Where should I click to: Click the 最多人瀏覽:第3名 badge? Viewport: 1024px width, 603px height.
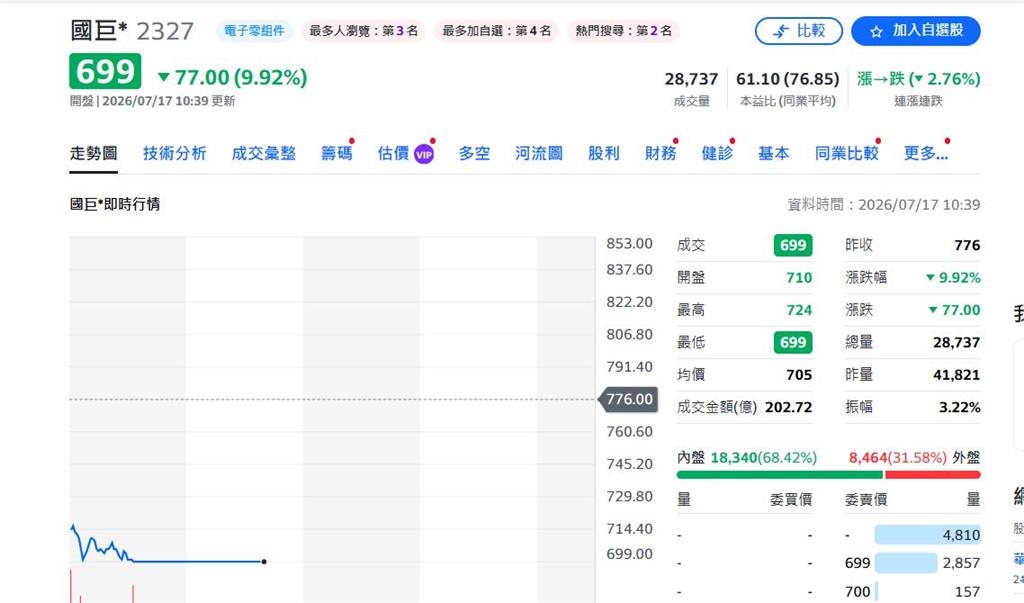tap(364, 31)
